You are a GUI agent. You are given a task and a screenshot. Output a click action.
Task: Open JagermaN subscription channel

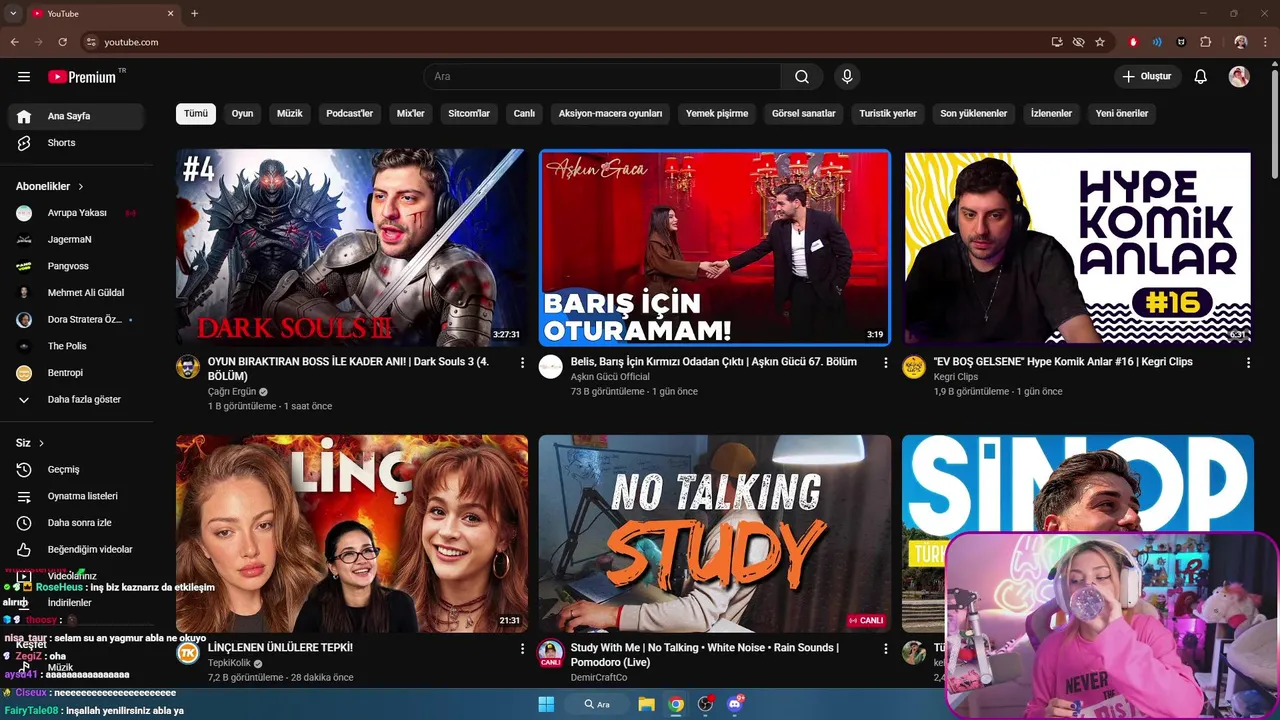click(76, 240)
